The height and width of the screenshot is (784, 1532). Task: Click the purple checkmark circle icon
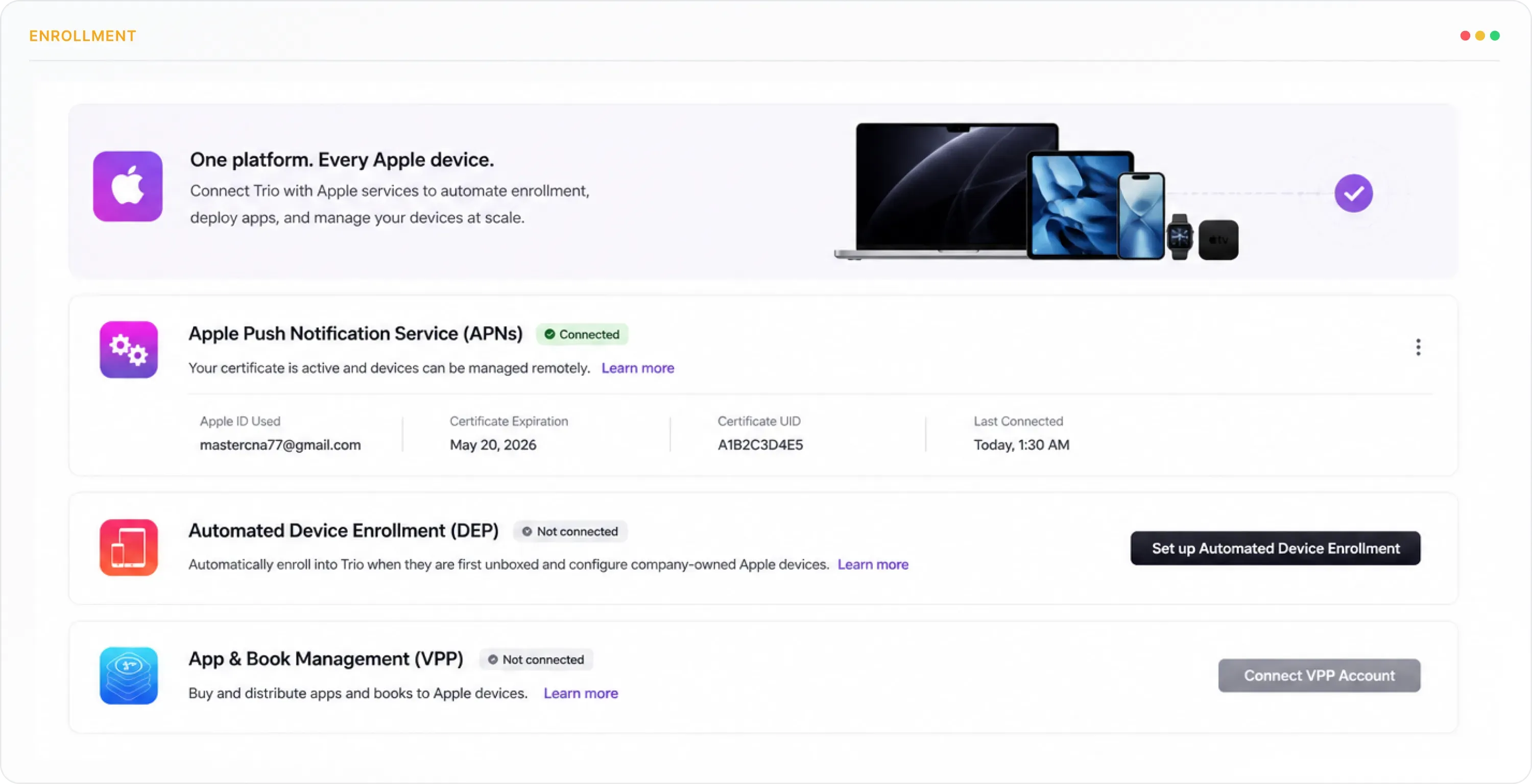point(1354,193)
